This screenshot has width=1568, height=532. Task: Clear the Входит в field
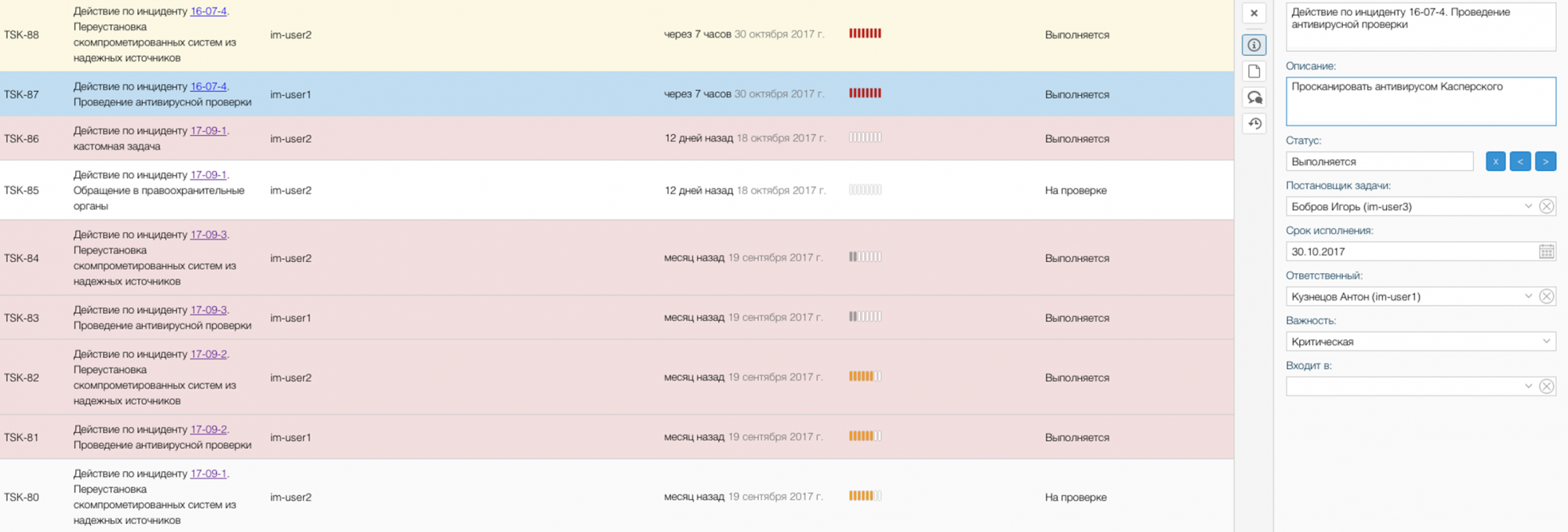1546,386
